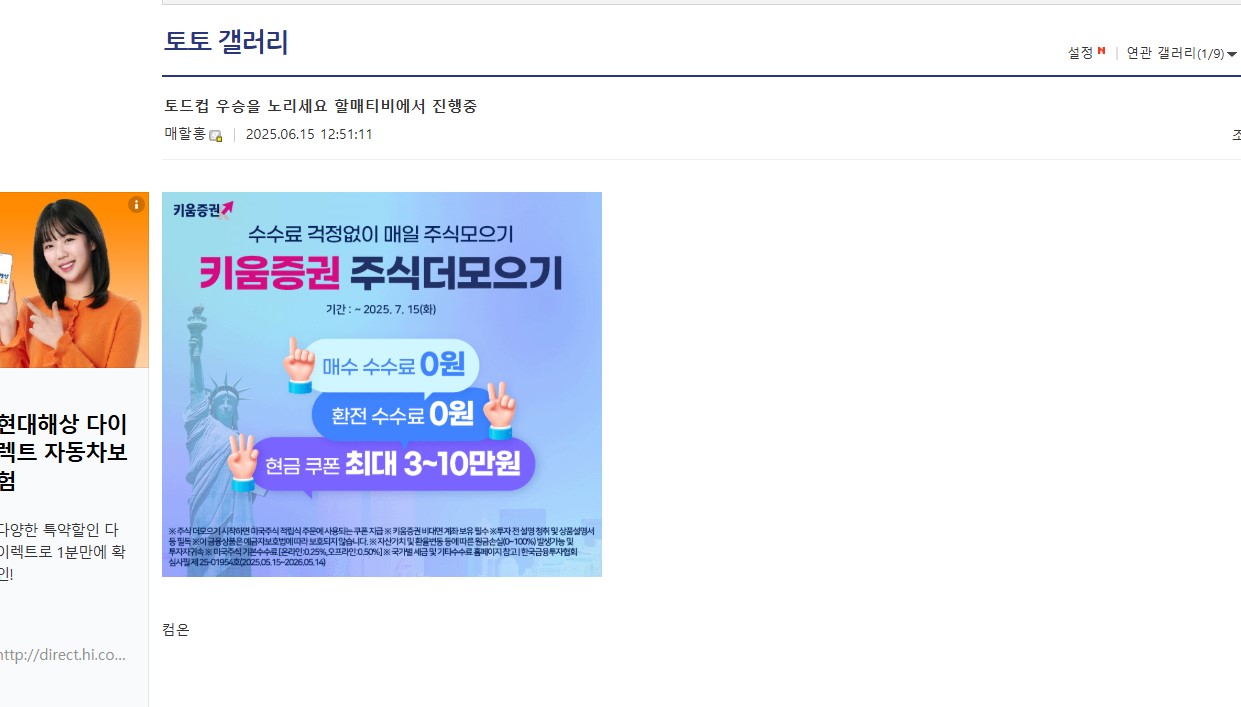This screenshot has width=1241, height=707.
Task: Click the ad info icon on the side banner
Action: click(137, 205)
